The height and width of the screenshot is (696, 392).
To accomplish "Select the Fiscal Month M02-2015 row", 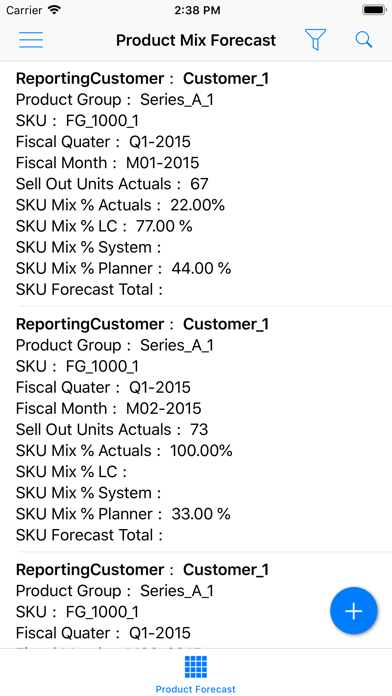I will [108, 408].
